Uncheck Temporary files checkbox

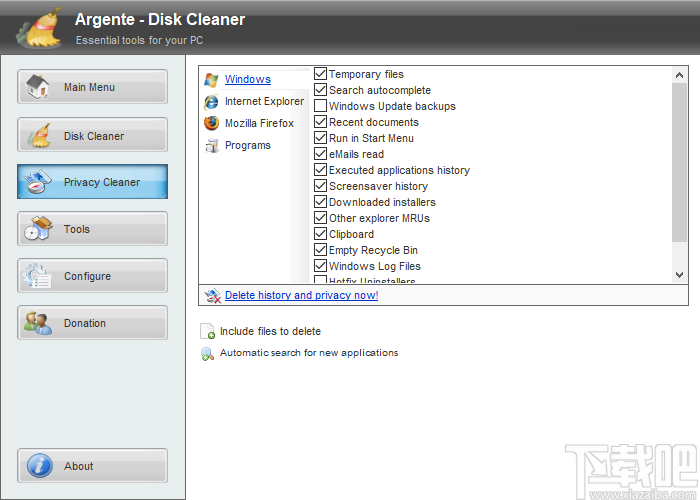[320, 74]
